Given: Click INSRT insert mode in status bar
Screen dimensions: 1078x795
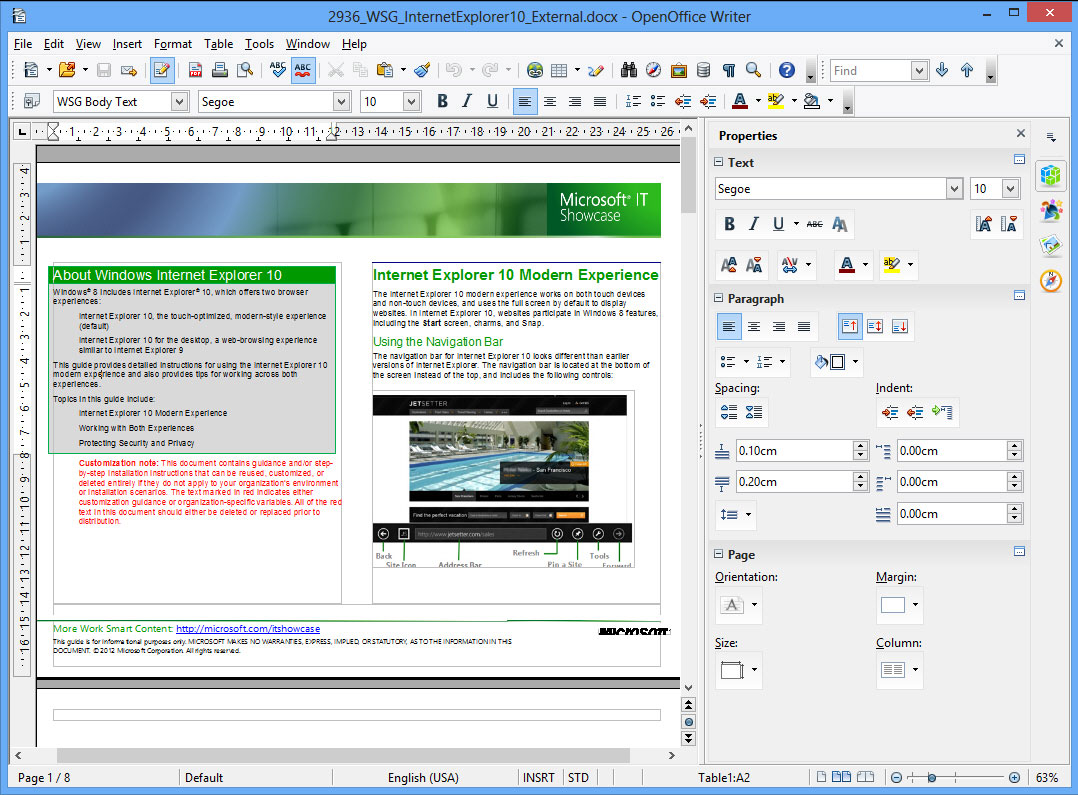Looking at the screenshot, I should pos(538,778).
